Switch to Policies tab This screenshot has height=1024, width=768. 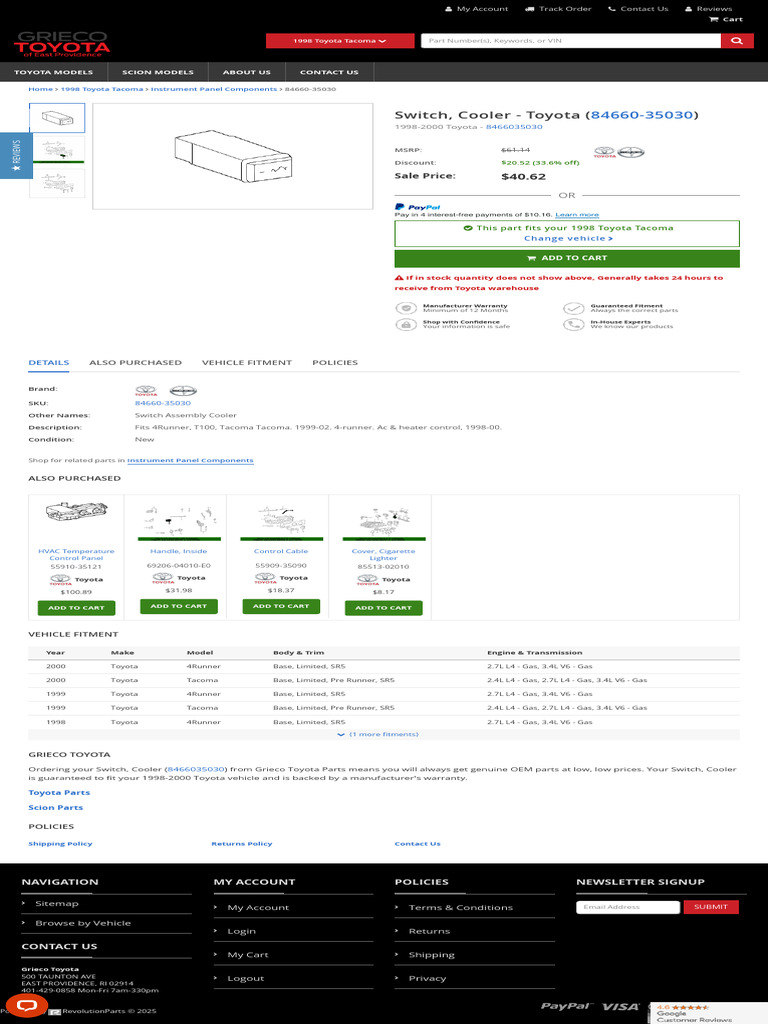[x=335, y=362]
